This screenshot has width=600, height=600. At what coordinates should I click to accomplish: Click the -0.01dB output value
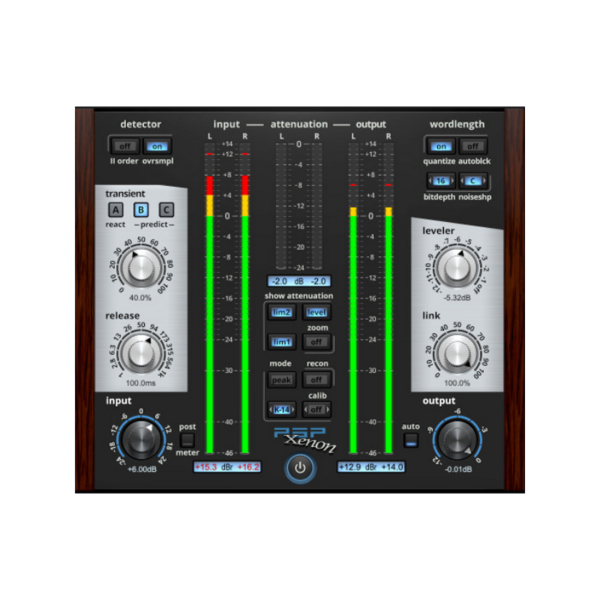tap(458, 469)
